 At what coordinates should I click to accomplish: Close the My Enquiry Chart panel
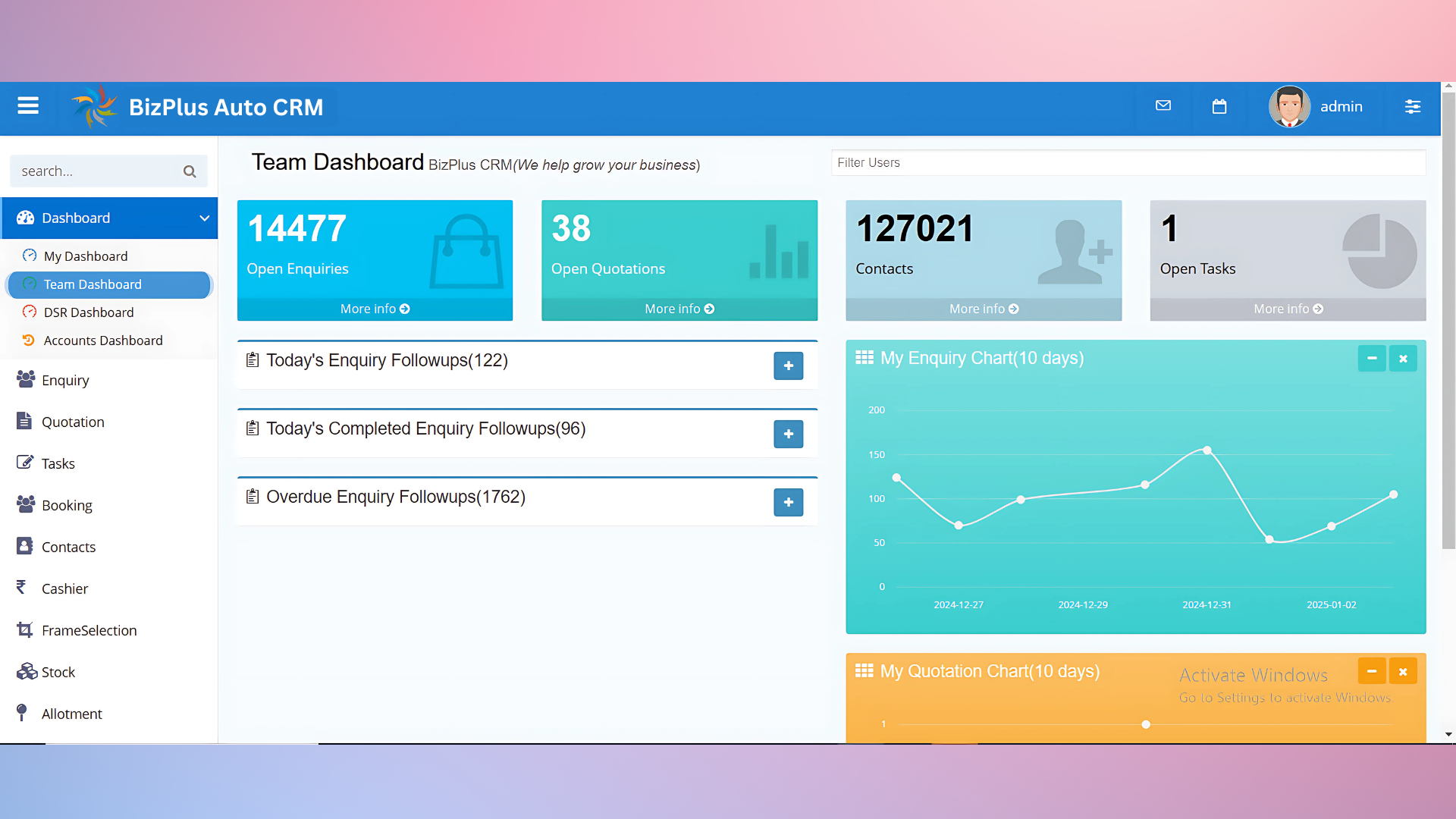click(x=1403, y=358)
